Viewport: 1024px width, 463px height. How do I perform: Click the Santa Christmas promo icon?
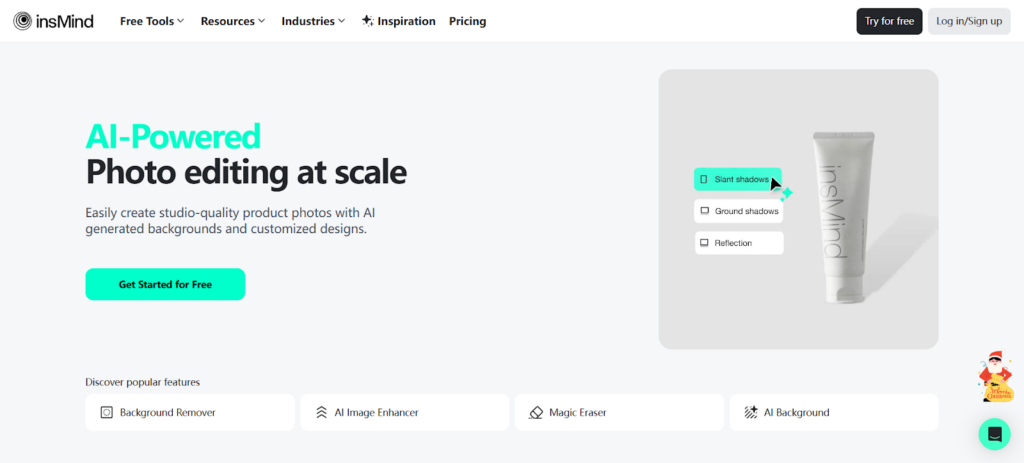994,376
